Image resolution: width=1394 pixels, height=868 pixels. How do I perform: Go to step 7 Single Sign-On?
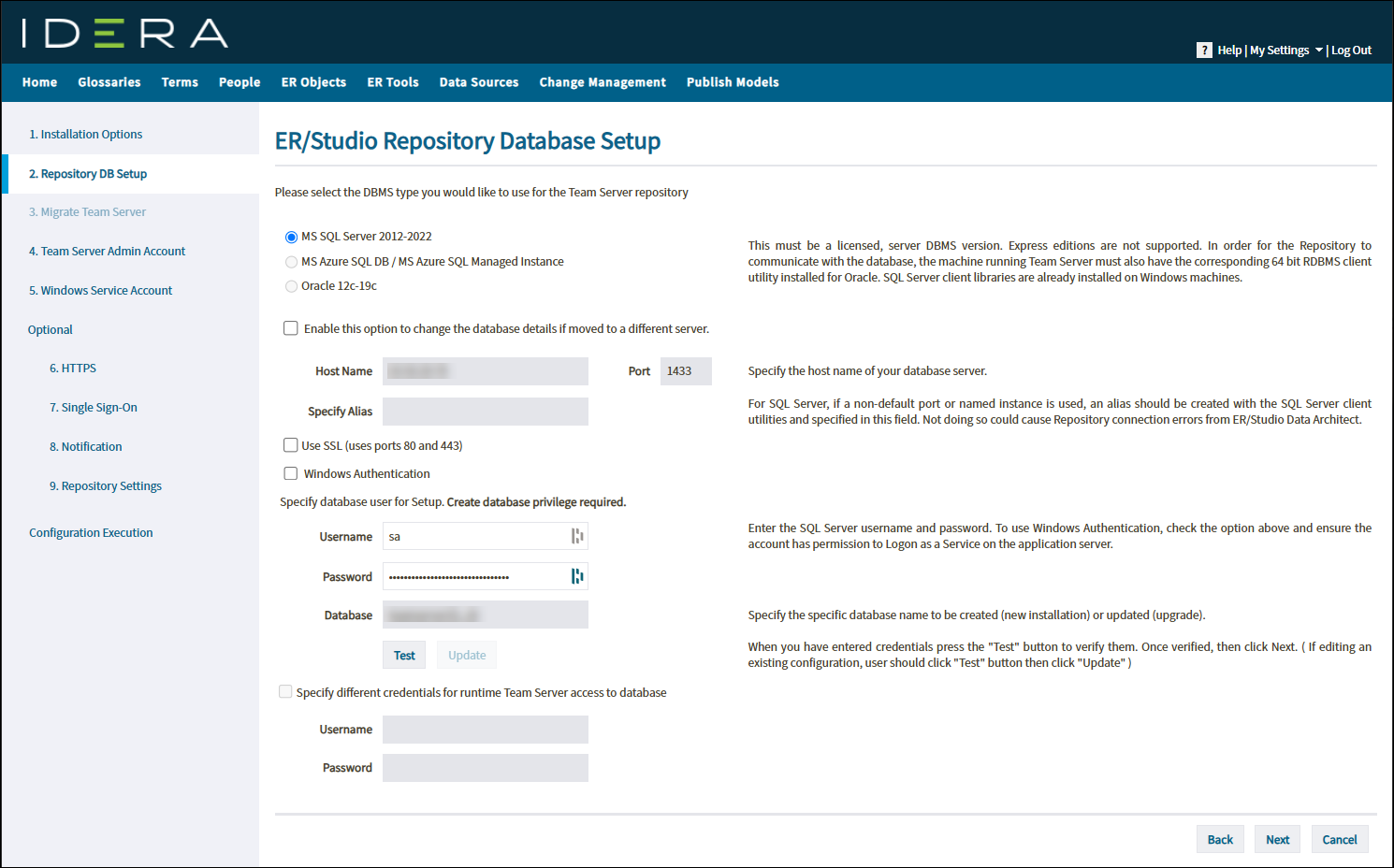94,408
